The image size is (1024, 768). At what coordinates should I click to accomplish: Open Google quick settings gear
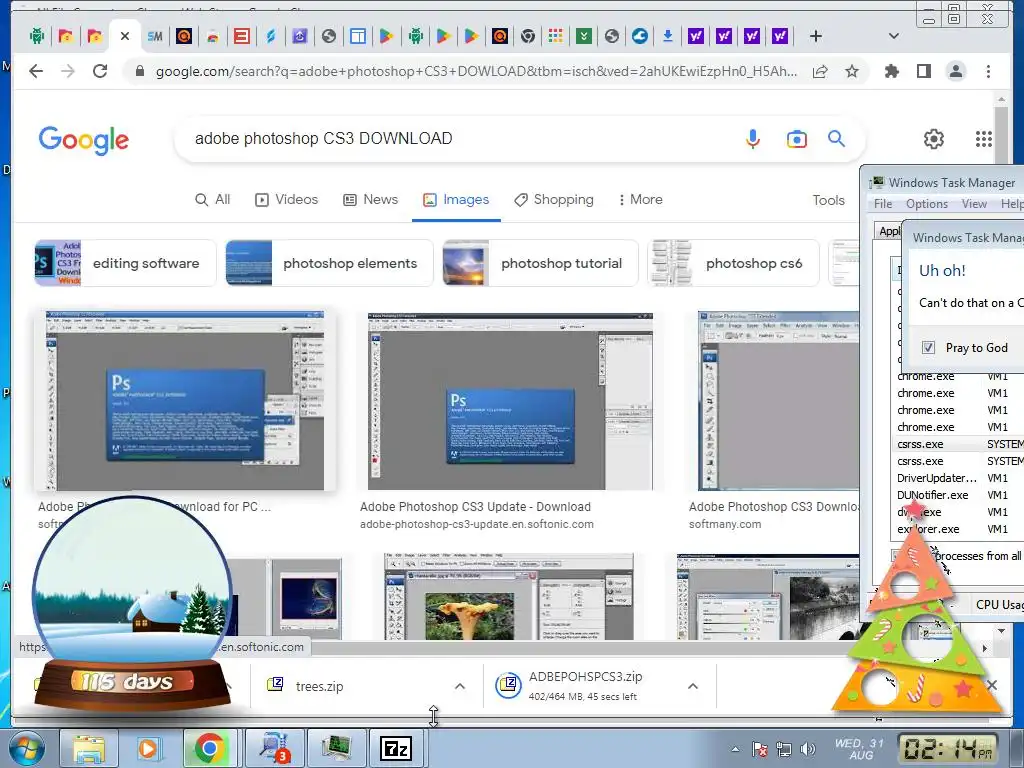click(x=934, y=138)
